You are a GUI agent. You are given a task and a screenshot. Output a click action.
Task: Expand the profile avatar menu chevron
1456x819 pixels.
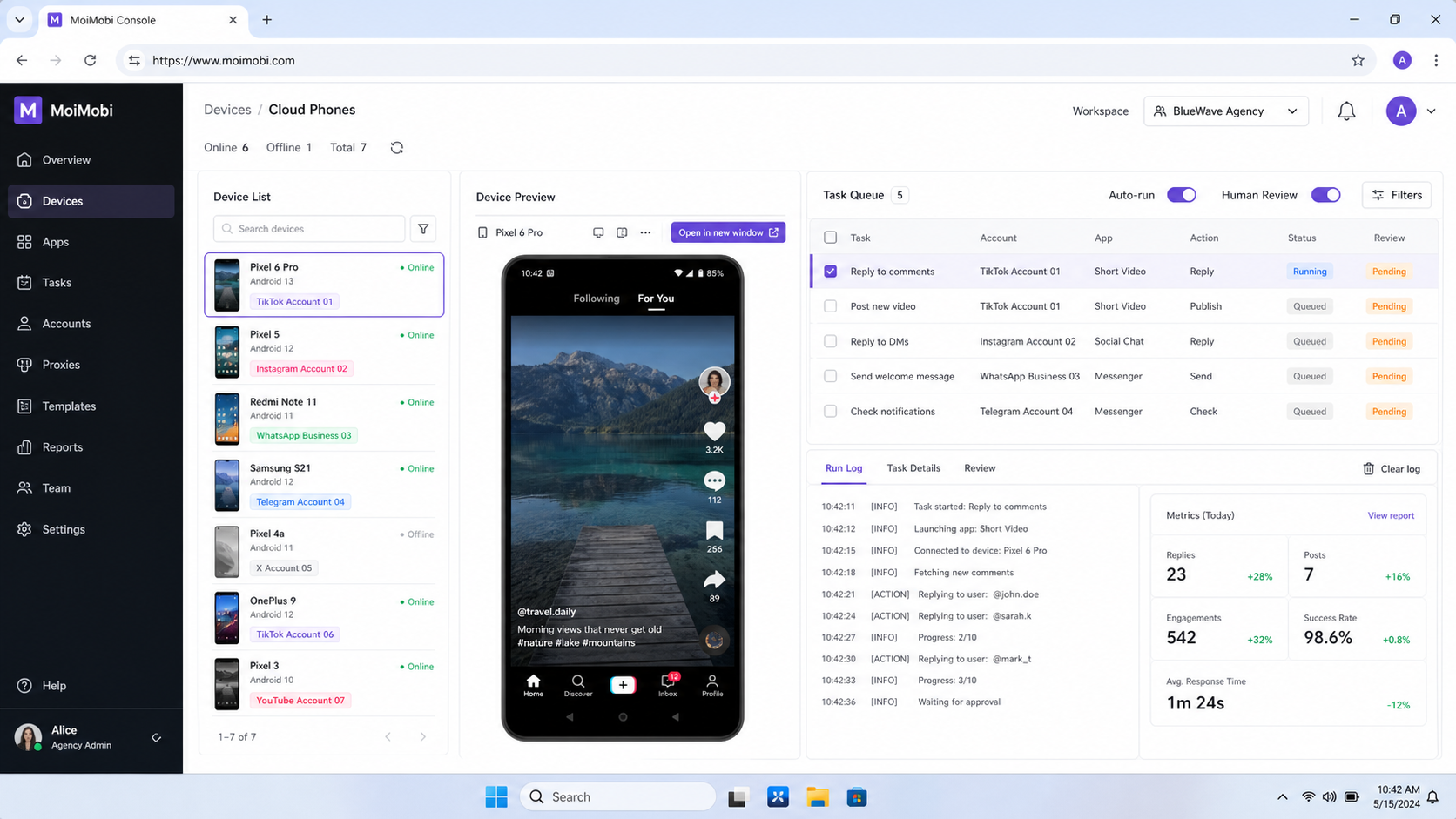coord(1431,111)
